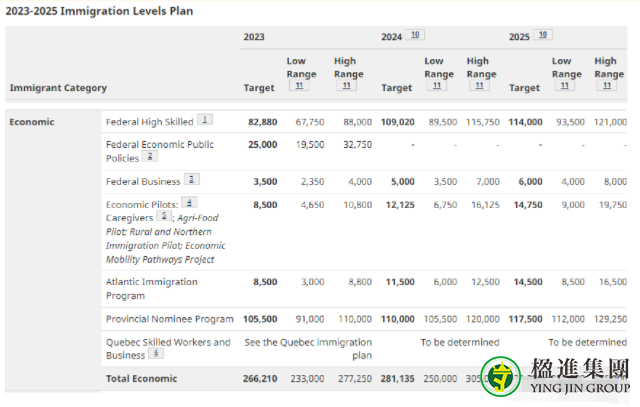Open footnote 11 under 2024 Low Range
This screenshot has height=407, width=640.
tap(437, 85)
